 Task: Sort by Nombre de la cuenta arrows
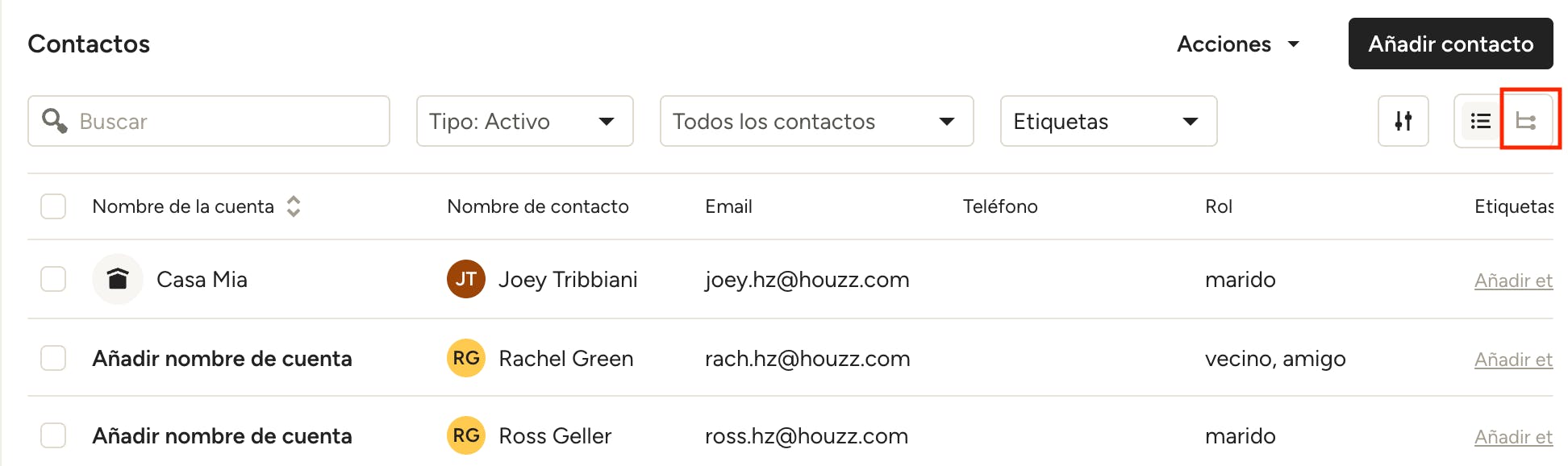pos(294,206)
